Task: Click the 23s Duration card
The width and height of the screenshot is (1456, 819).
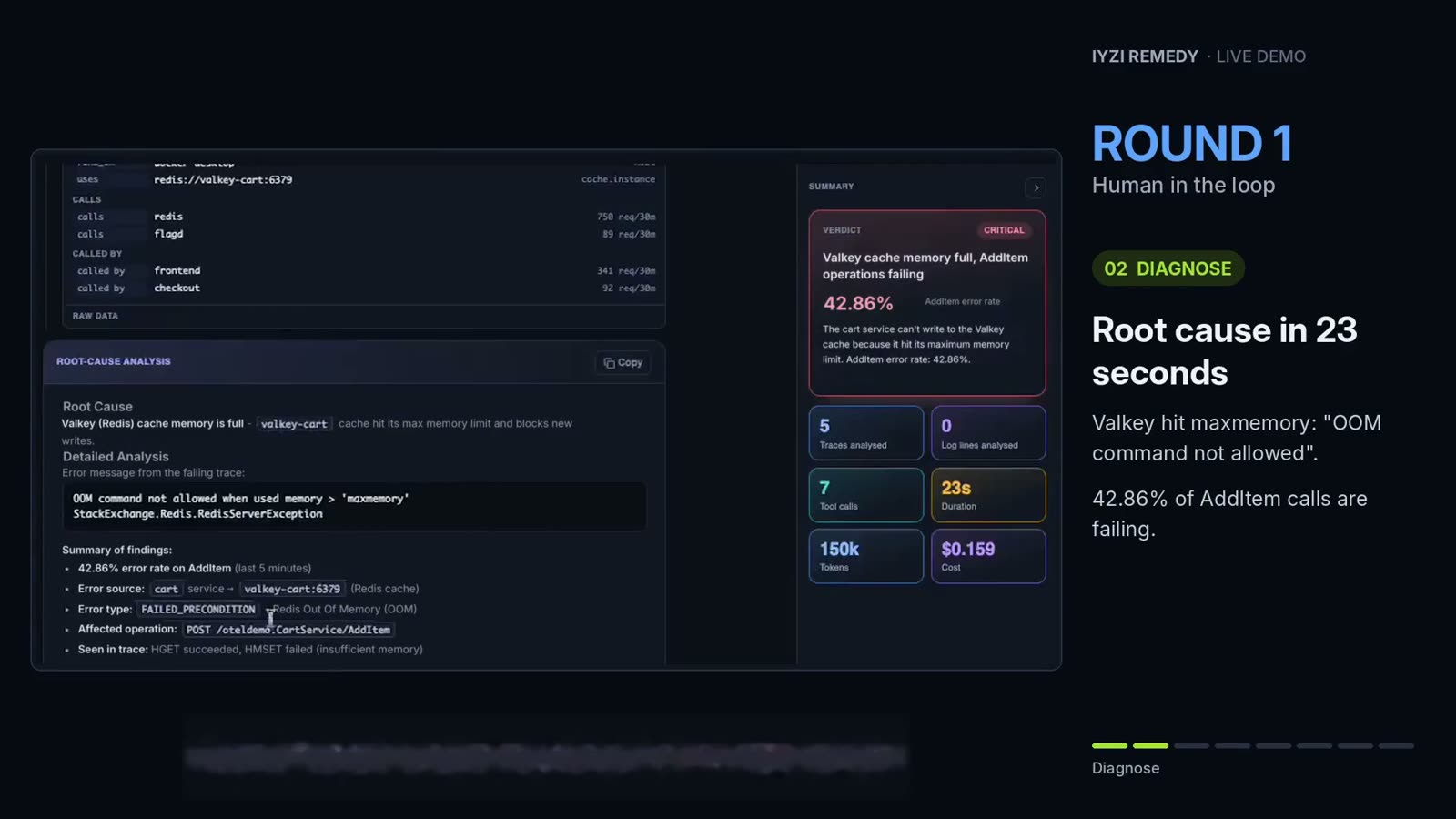Action: (x=988, y=495)
